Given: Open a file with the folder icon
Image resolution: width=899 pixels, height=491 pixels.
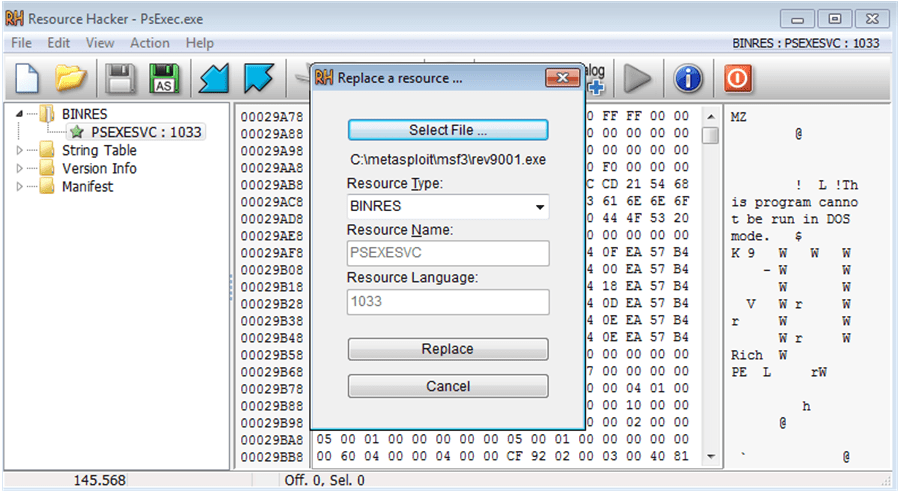Looking at the screenshot, I should click(70, 79).
